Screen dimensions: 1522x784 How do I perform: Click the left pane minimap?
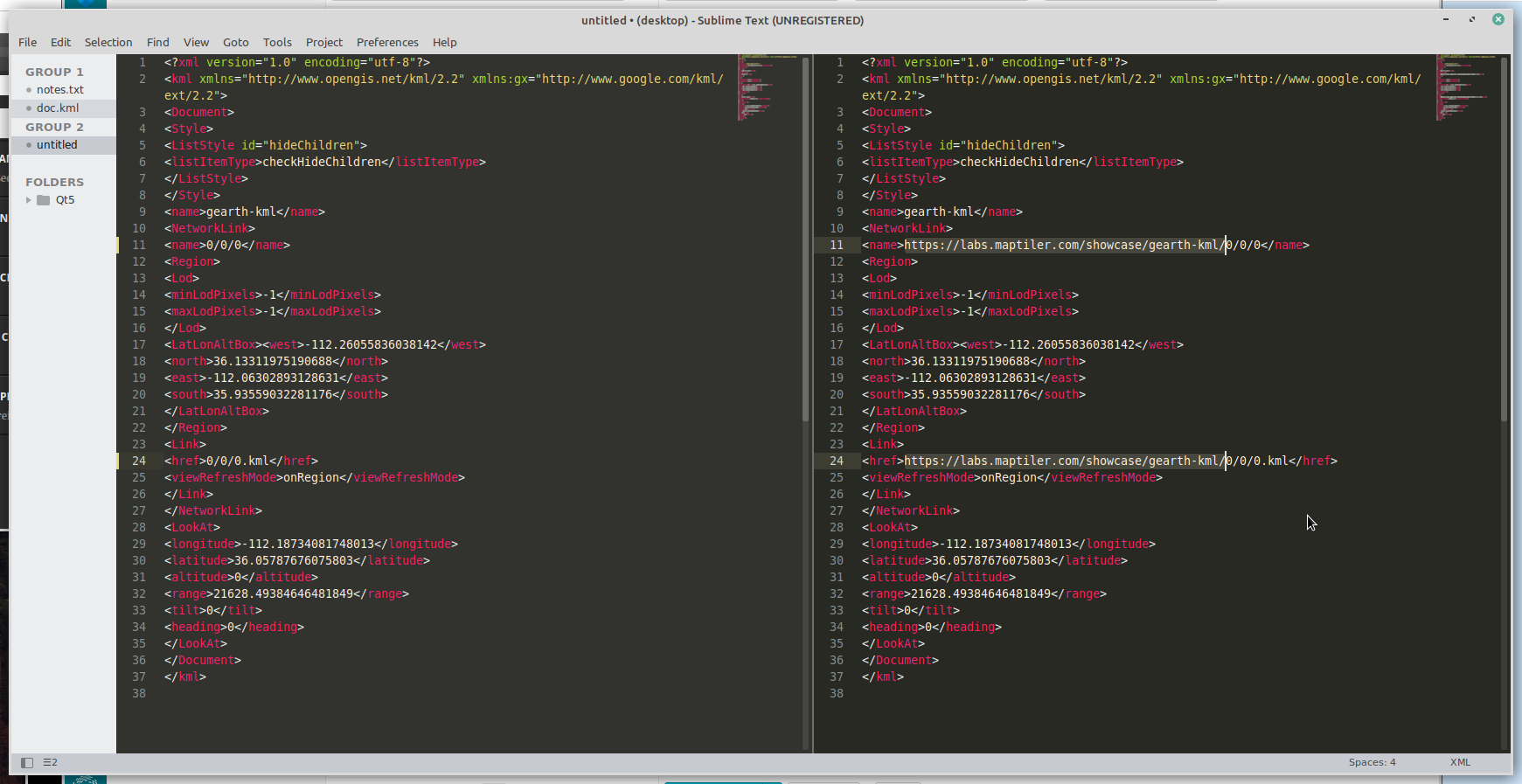[767, 87]
